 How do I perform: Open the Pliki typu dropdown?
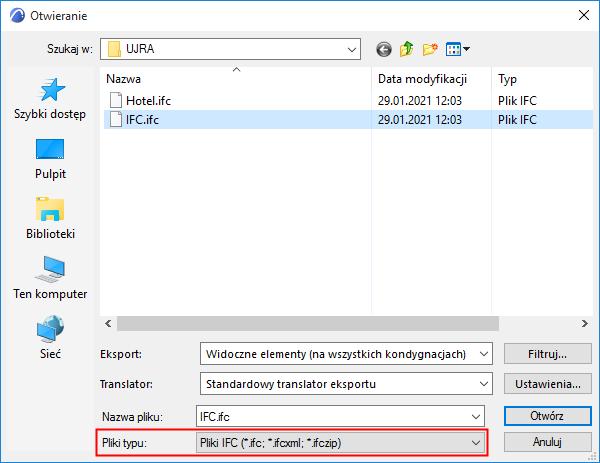click(x=340, y=443)
